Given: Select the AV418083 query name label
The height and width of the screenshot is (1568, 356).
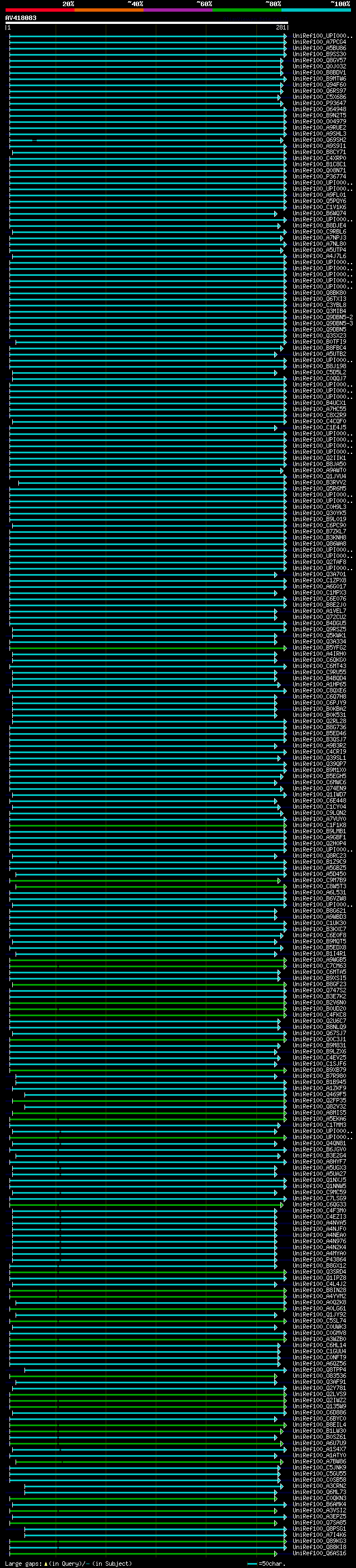Looking at the screenshot, I should (21, 18).
